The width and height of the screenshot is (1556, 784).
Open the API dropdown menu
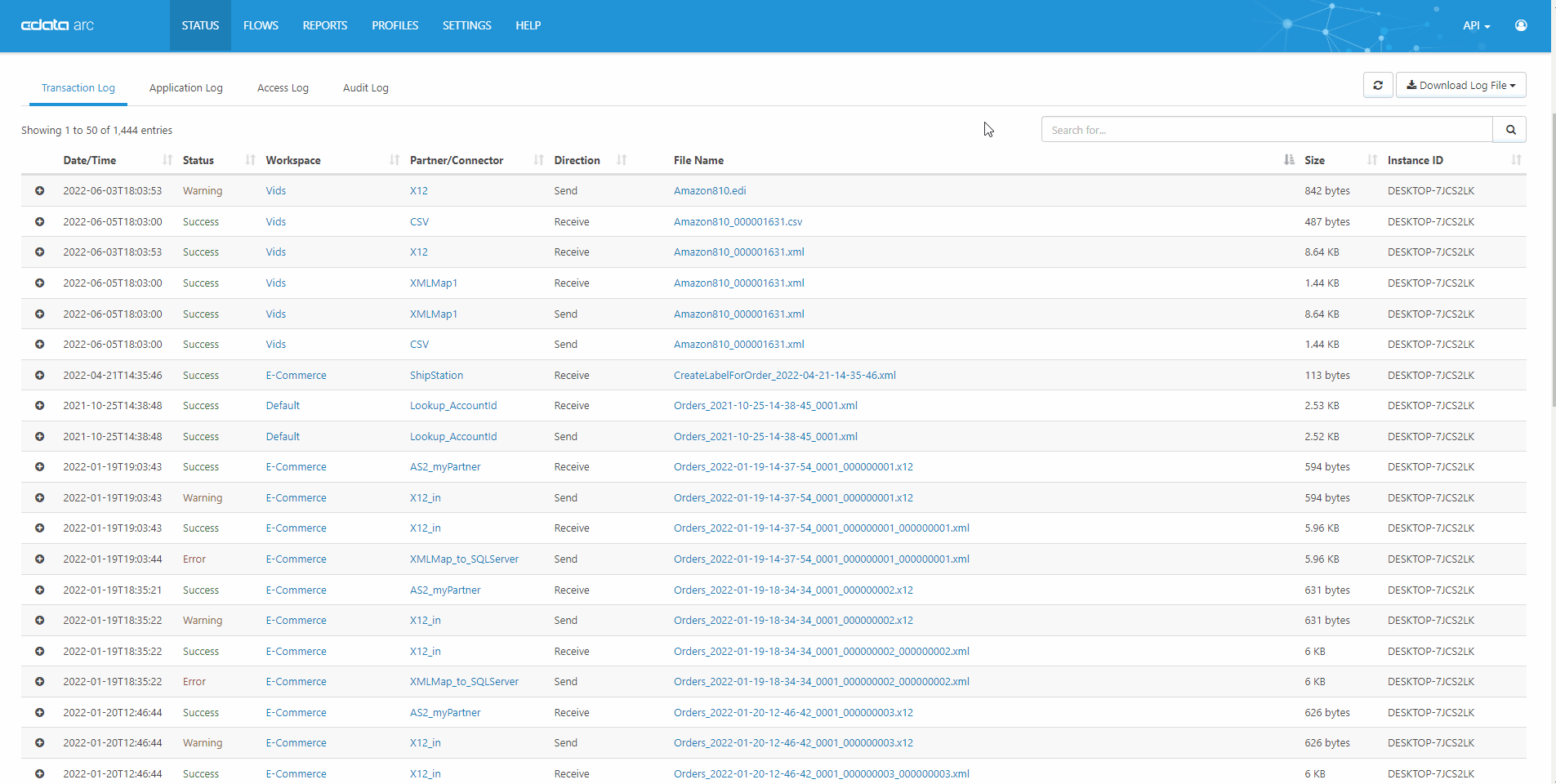pyautogui.click(x=1476, y=25)
